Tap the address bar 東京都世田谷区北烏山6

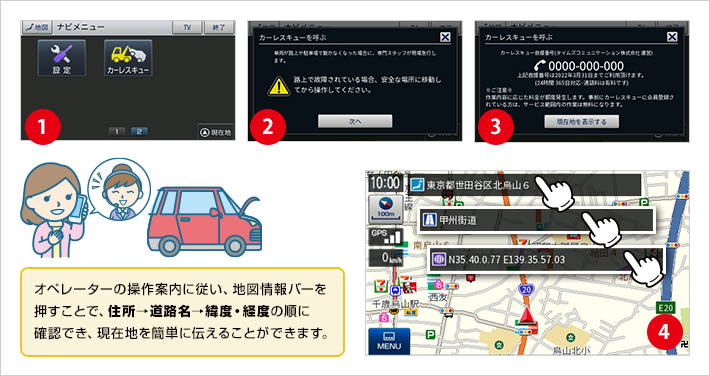click(x=525, y=185)
